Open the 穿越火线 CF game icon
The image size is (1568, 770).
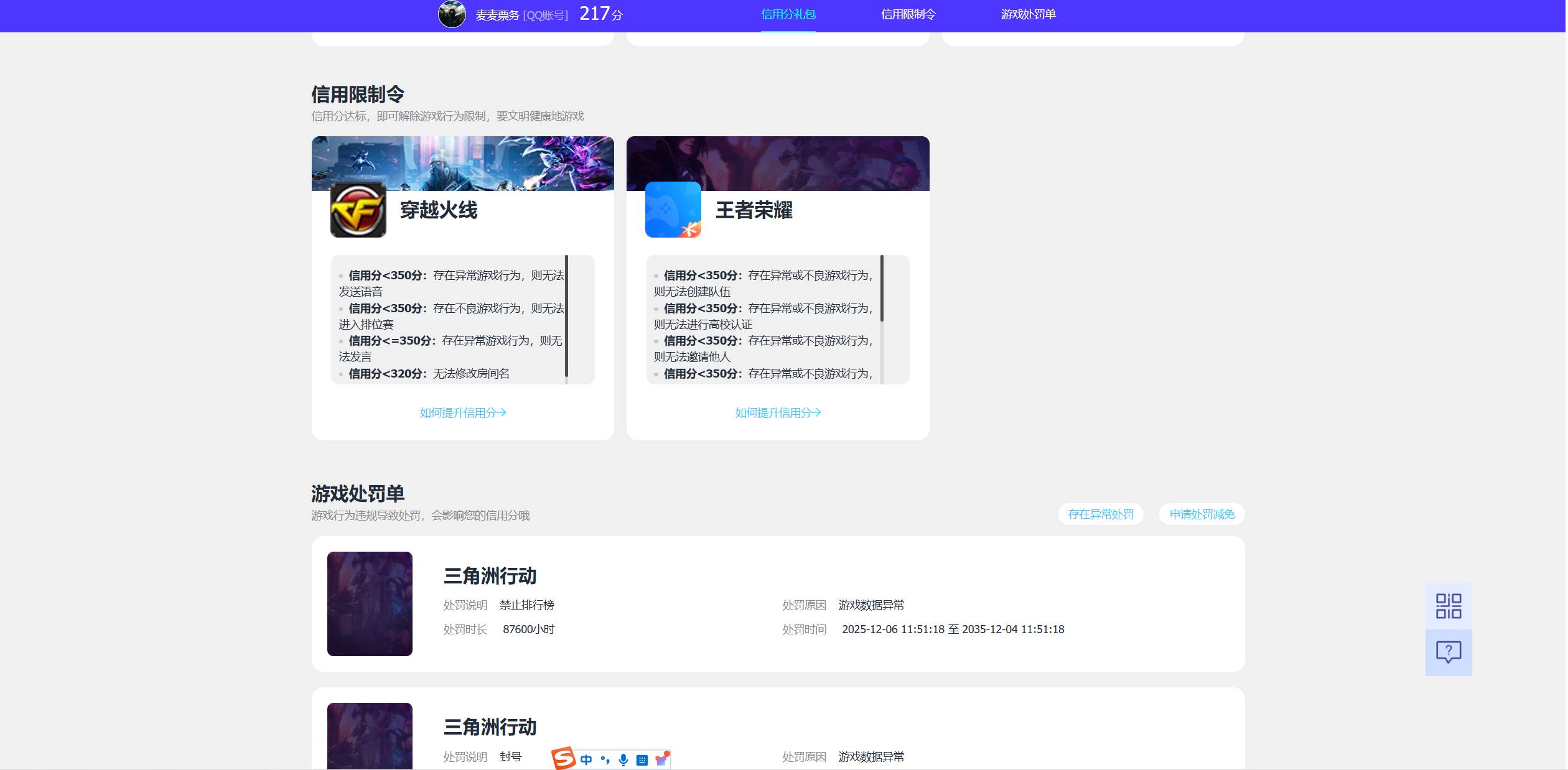click(x=358, y=210)
